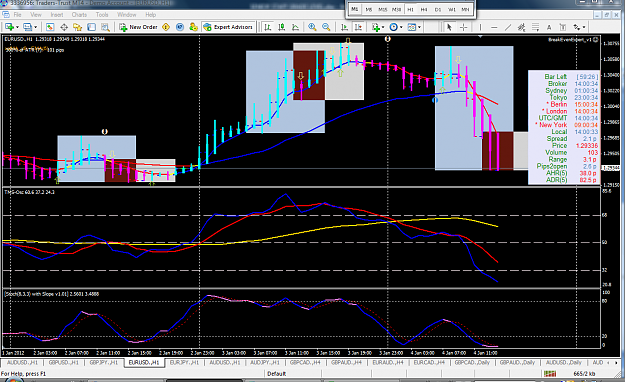The image size is (625, 382).
Task: Toggle Expert Advisors on or off
Action: click(x=228, y=27)
